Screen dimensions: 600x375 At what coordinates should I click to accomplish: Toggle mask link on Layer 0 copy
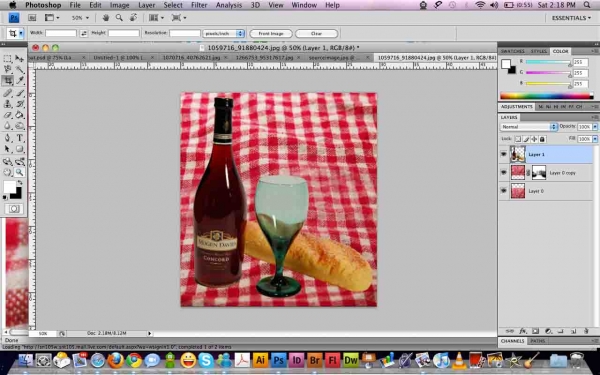528,173
